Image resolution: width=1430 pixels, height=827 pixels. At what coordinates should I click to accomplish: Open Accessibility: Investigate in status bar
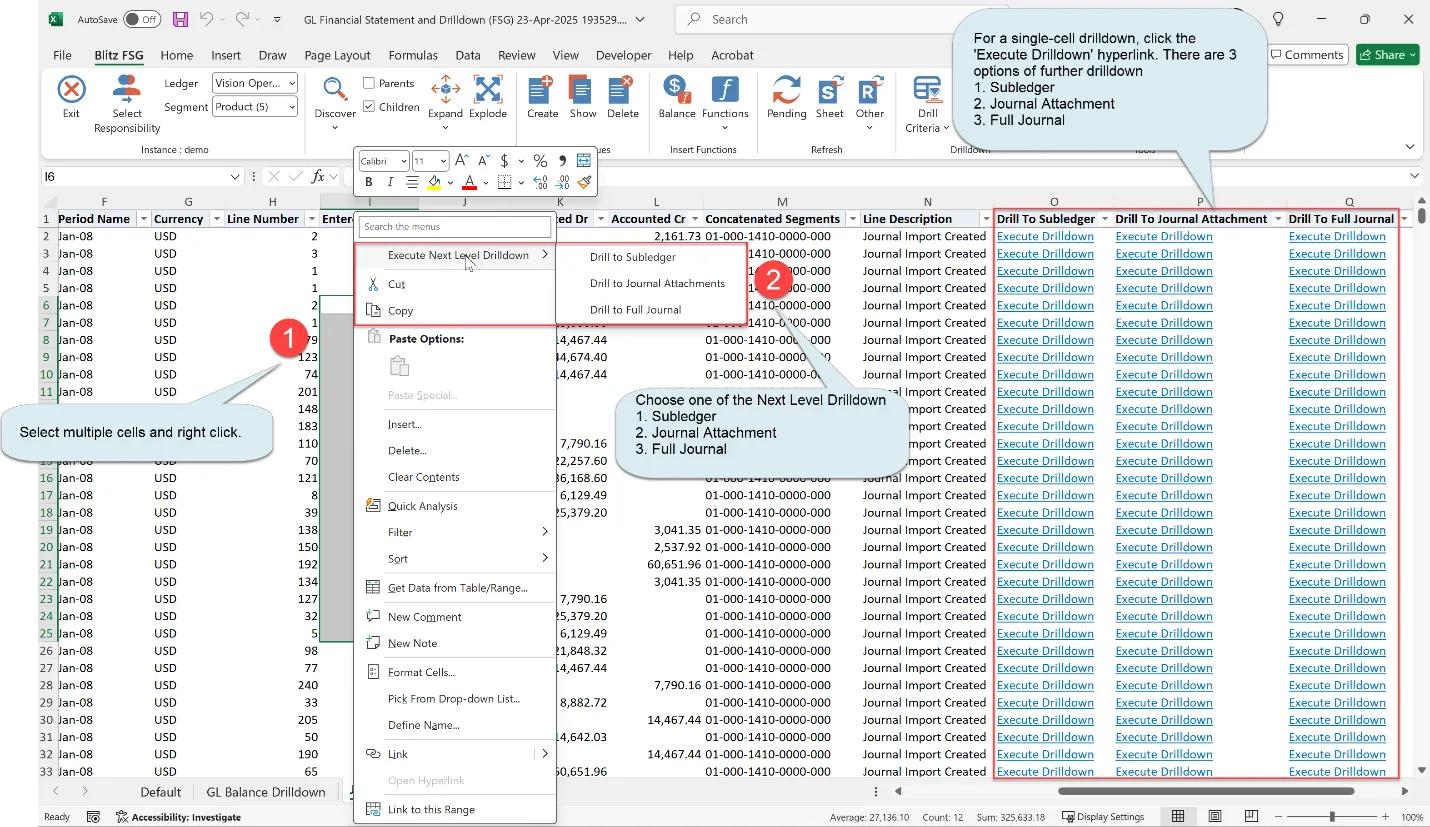179,817
